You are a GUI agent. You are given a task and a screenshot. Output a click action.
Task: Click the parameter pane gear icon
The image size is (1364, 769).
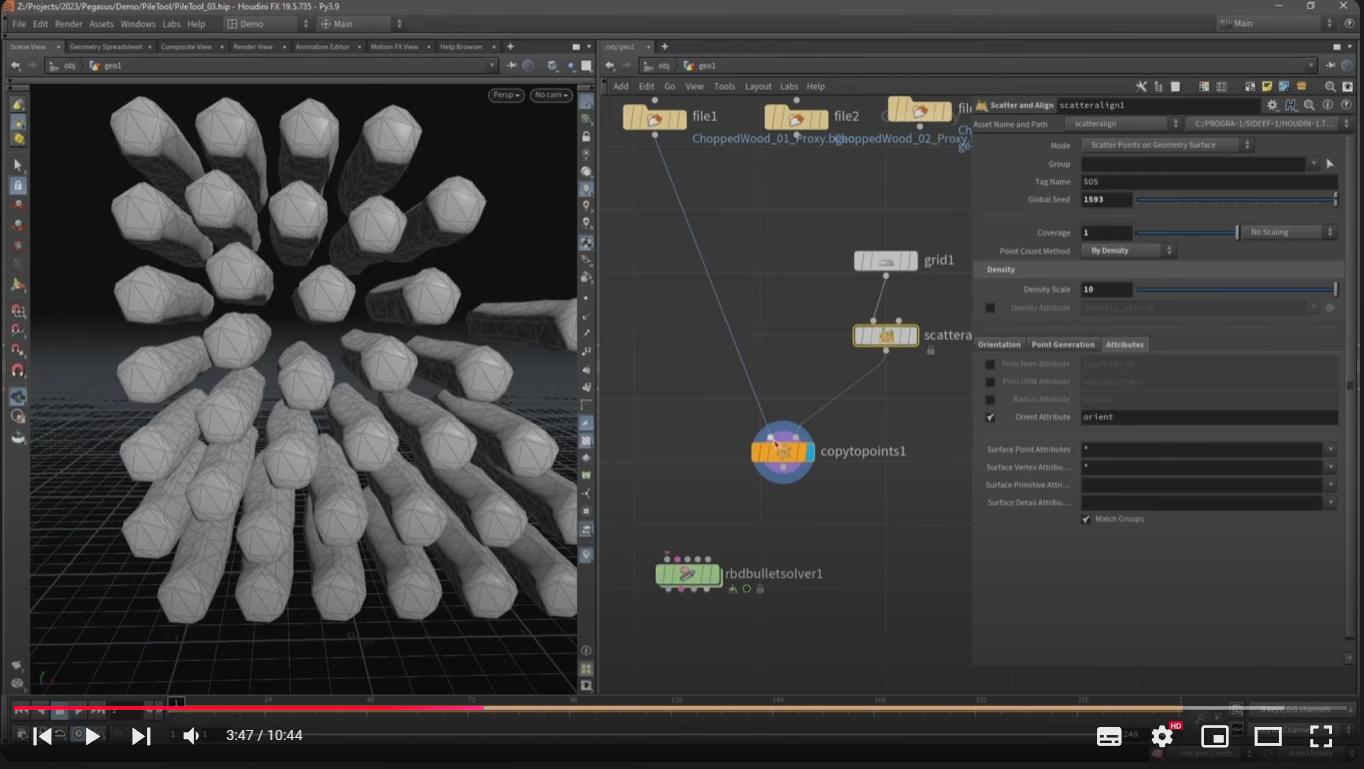click(1272, 105)
